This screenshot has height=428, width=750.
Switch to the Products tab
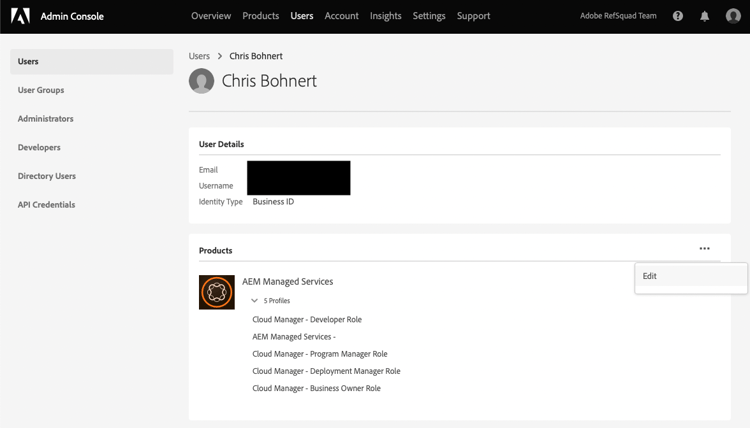(261, 16)
